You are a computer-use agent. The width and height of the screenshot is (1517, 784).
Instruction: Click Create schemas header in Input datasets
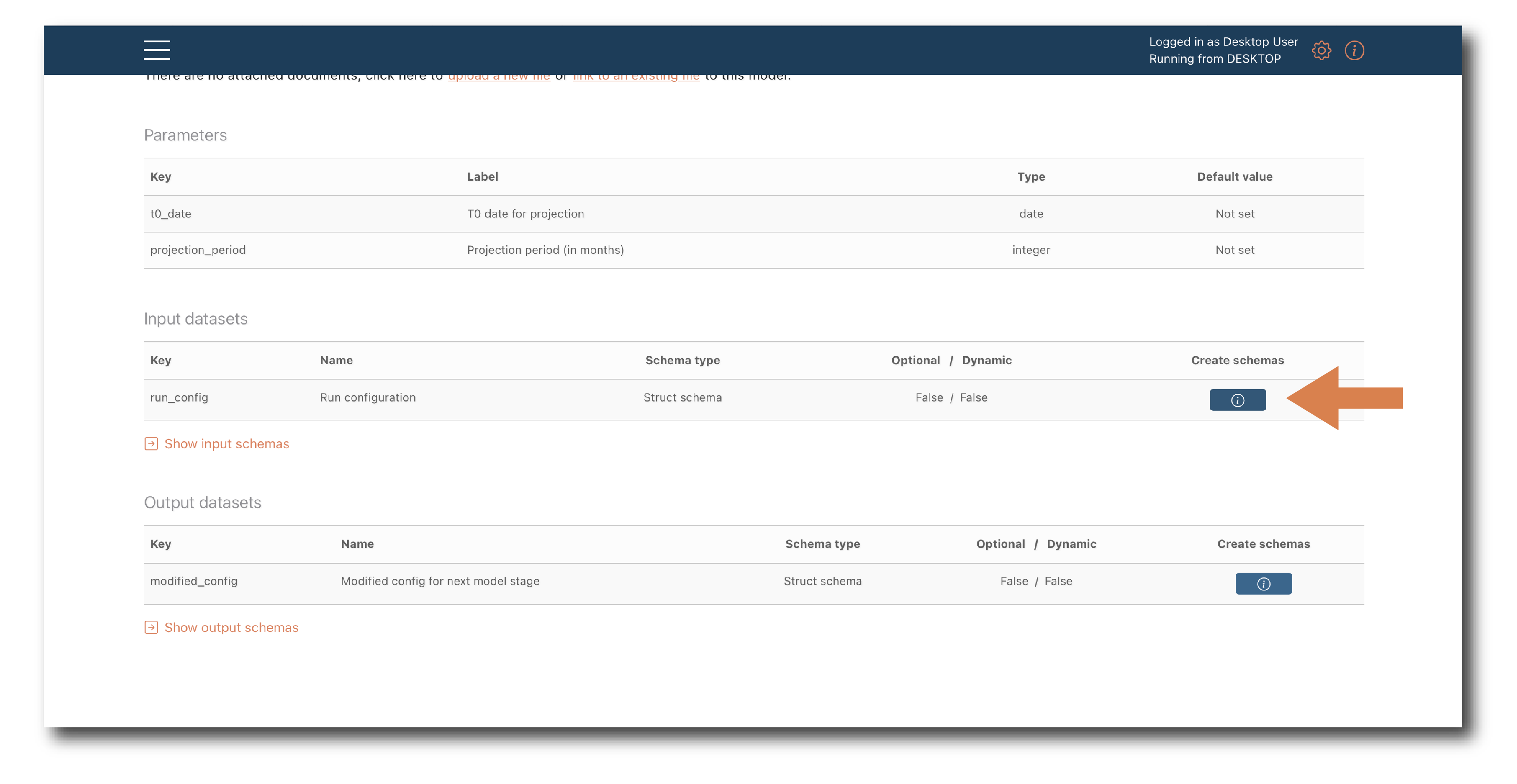coord(1237,360)
